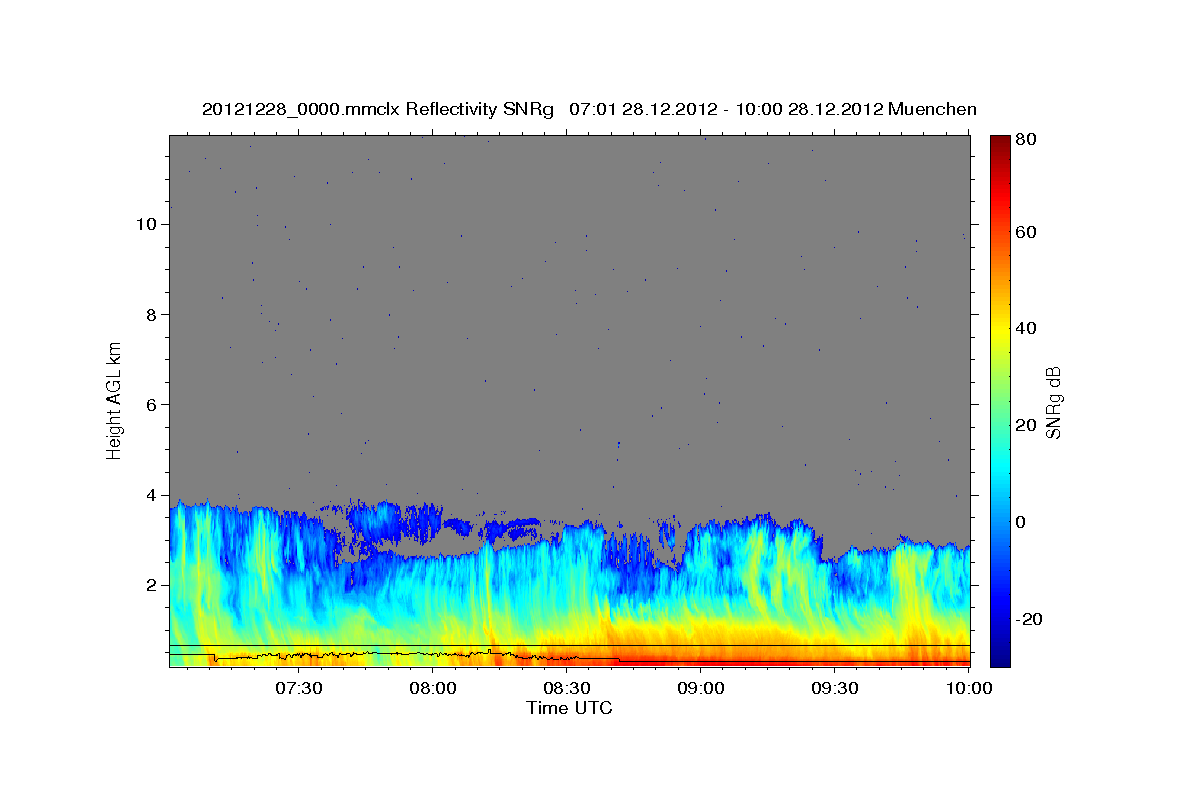Click the height axis value 2
Screen dimensions: 1200x800
click(150, 585)
